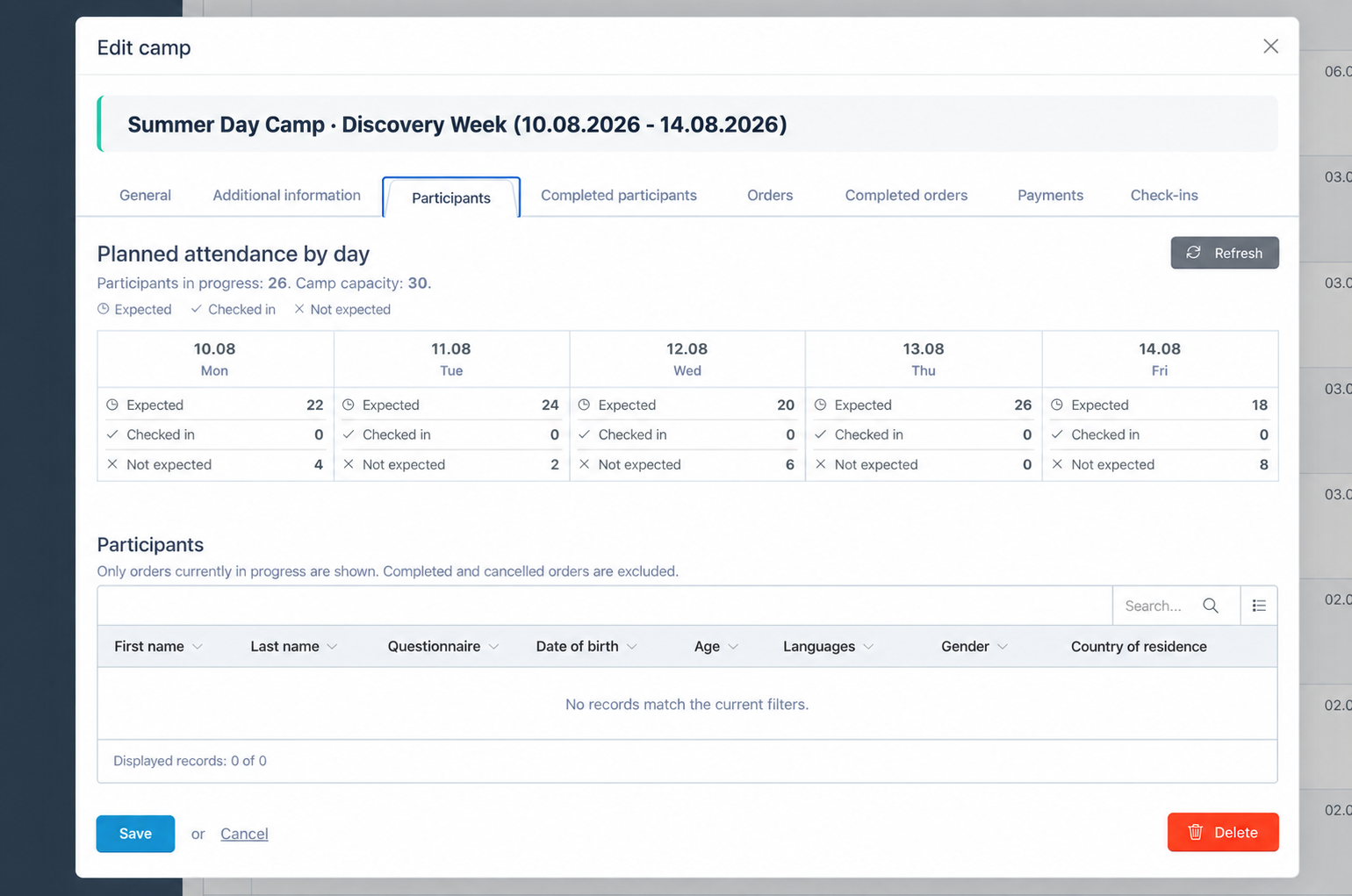
Task: Click the search magnifier icon
Action: click(x=1211, y=606)
